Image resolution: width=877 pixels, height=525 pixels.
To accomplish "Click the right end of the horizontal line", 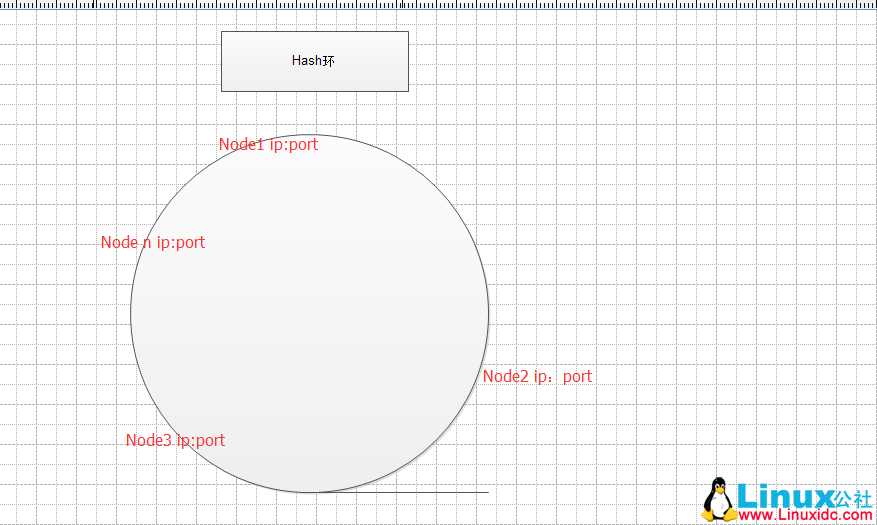I will [487, 492].
